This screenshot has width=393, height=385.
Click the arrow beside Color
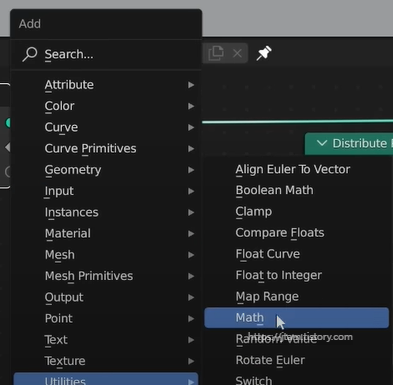[x=191, y=106]
